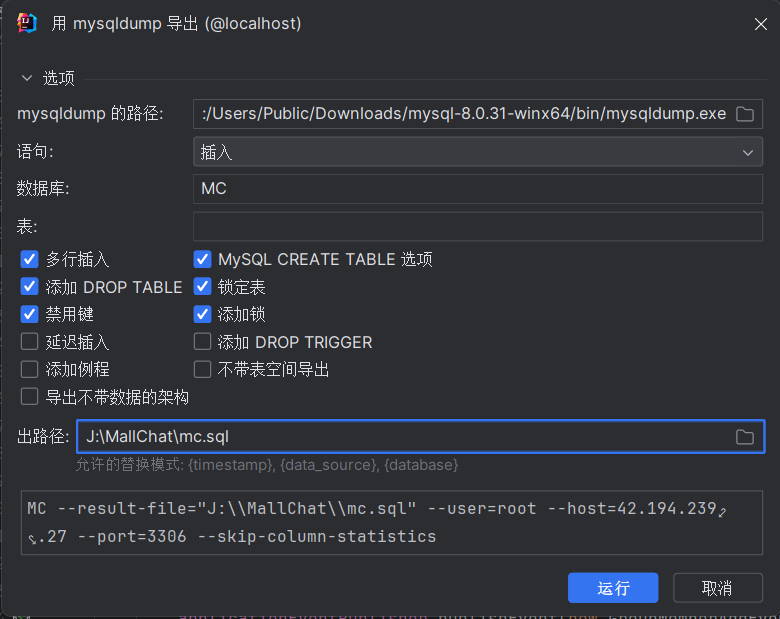Viewport: 780px width, 619px height.
Task: Click the IntelliJ logo icon in title bar
Action: pyautogui.click(x=27, y=23)
